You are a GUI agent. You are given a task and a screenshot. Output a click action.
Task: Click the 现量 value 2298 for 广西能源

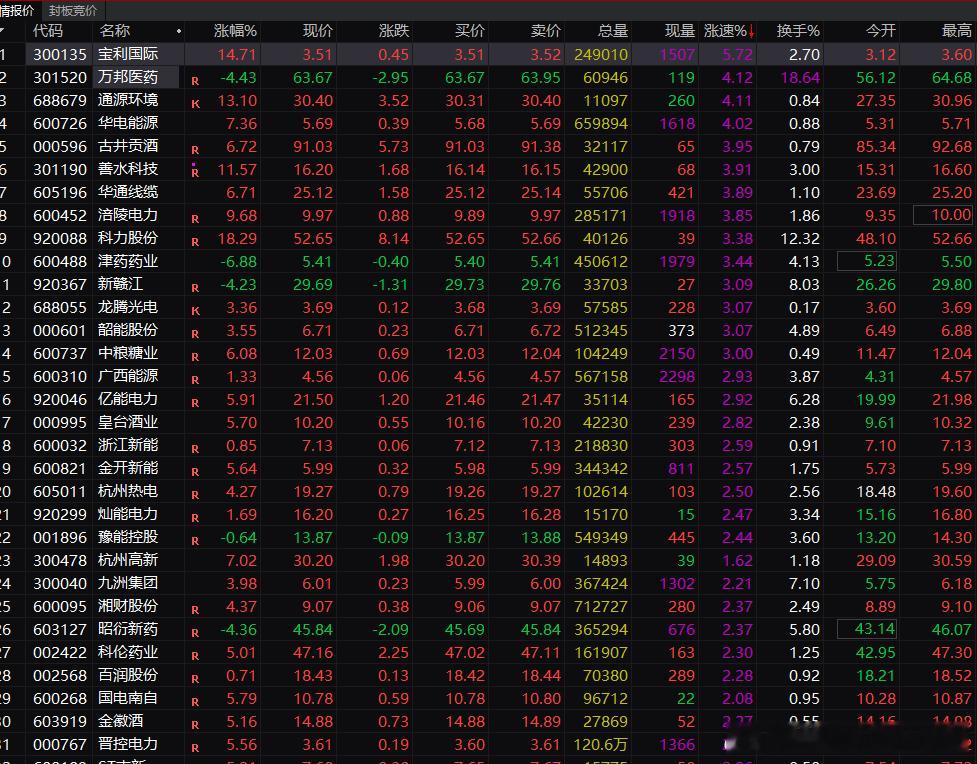point(677,376)
